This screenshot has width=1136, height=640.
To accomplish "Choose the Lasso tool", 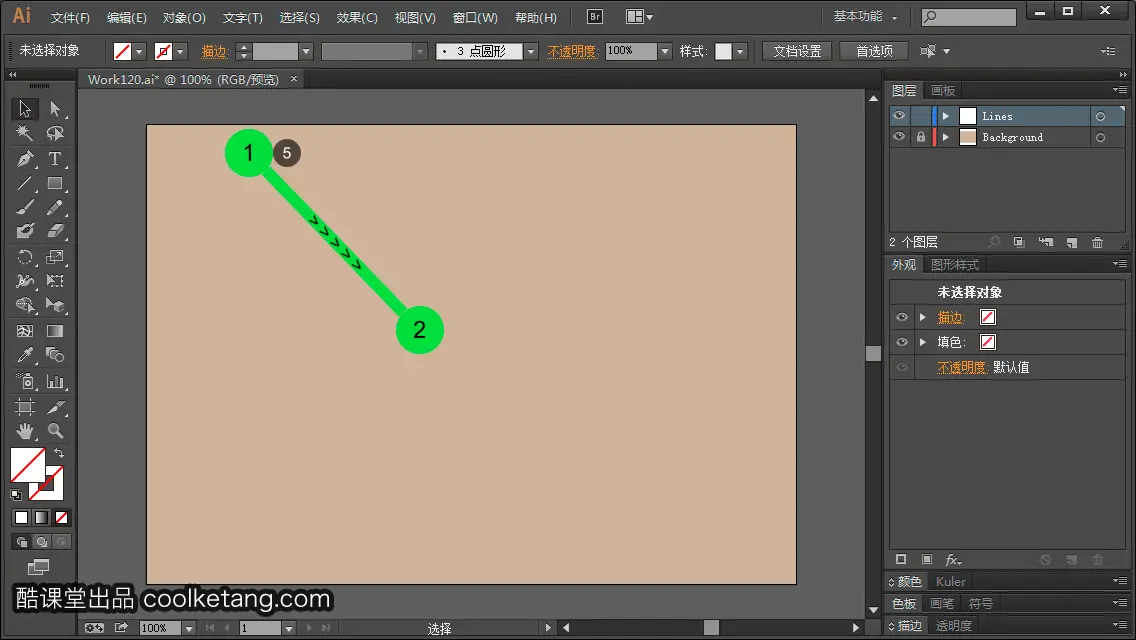I will pyautogui.click(x=55, y=133).
